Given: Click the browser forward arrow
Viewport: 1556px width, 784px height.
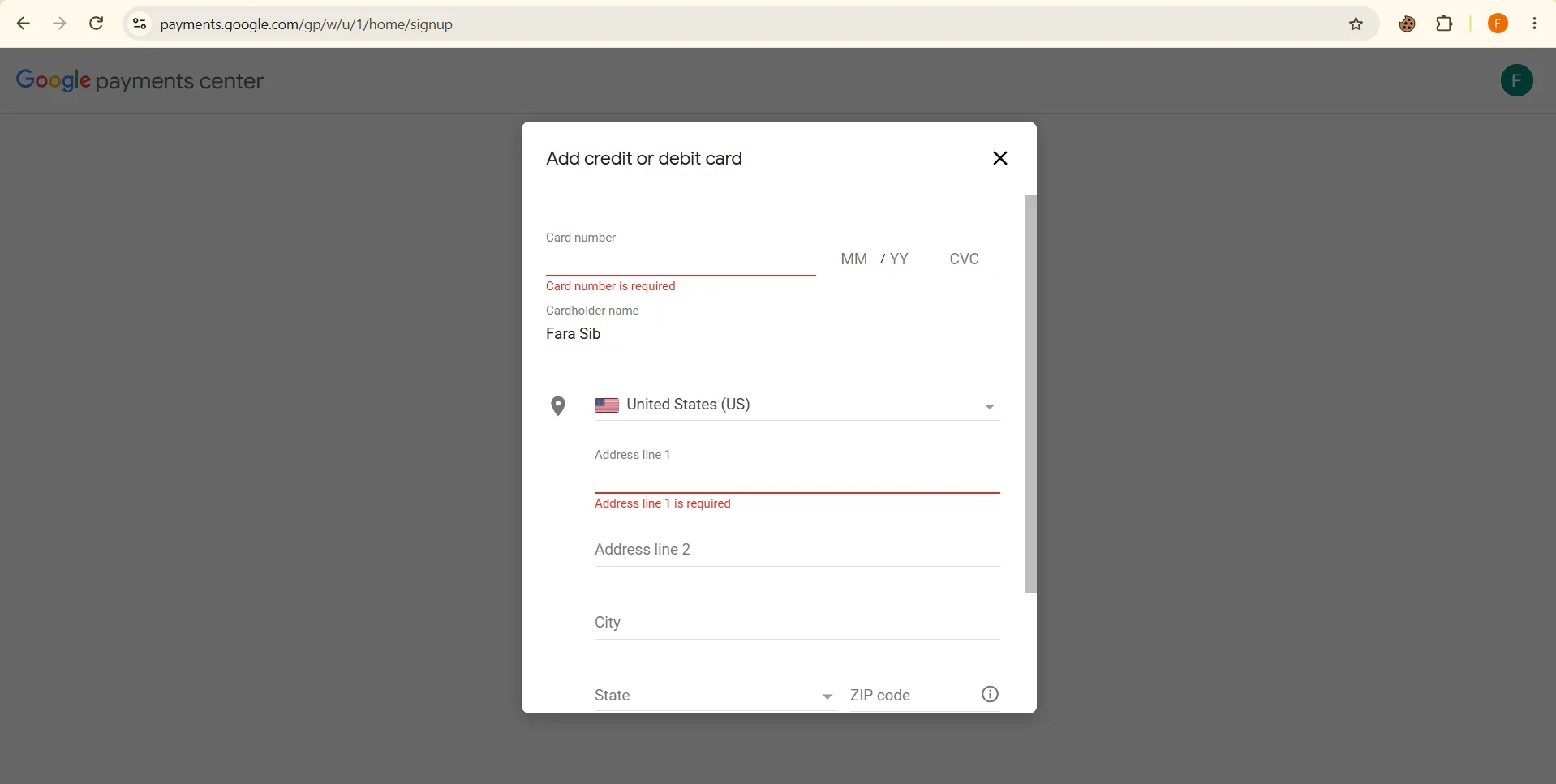Looking at the screenshot, I should point(59,24).
